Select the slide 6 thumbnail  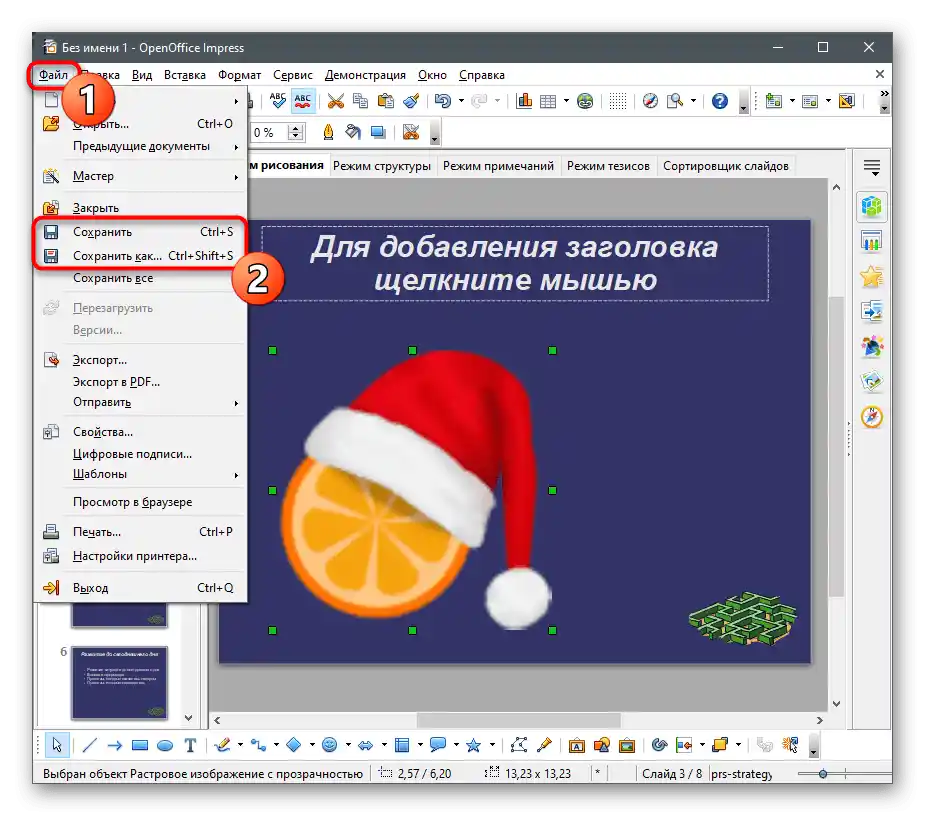[x=119, y=683]
